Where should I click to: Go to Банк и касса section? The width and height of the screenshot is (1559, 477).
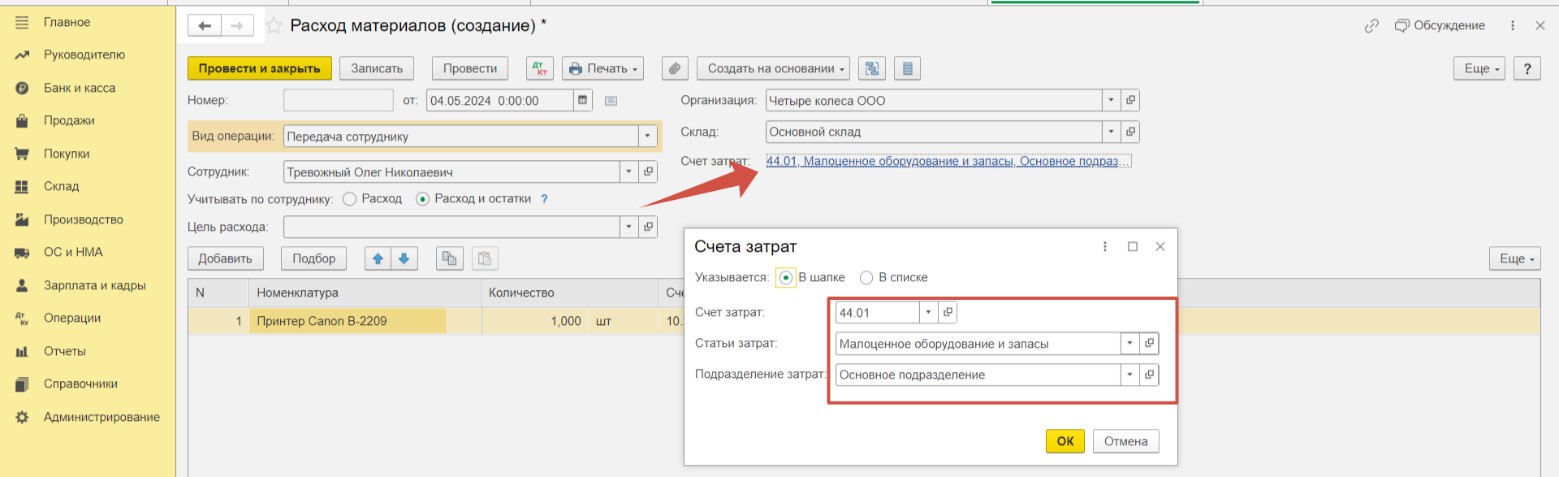coord(79,88)
